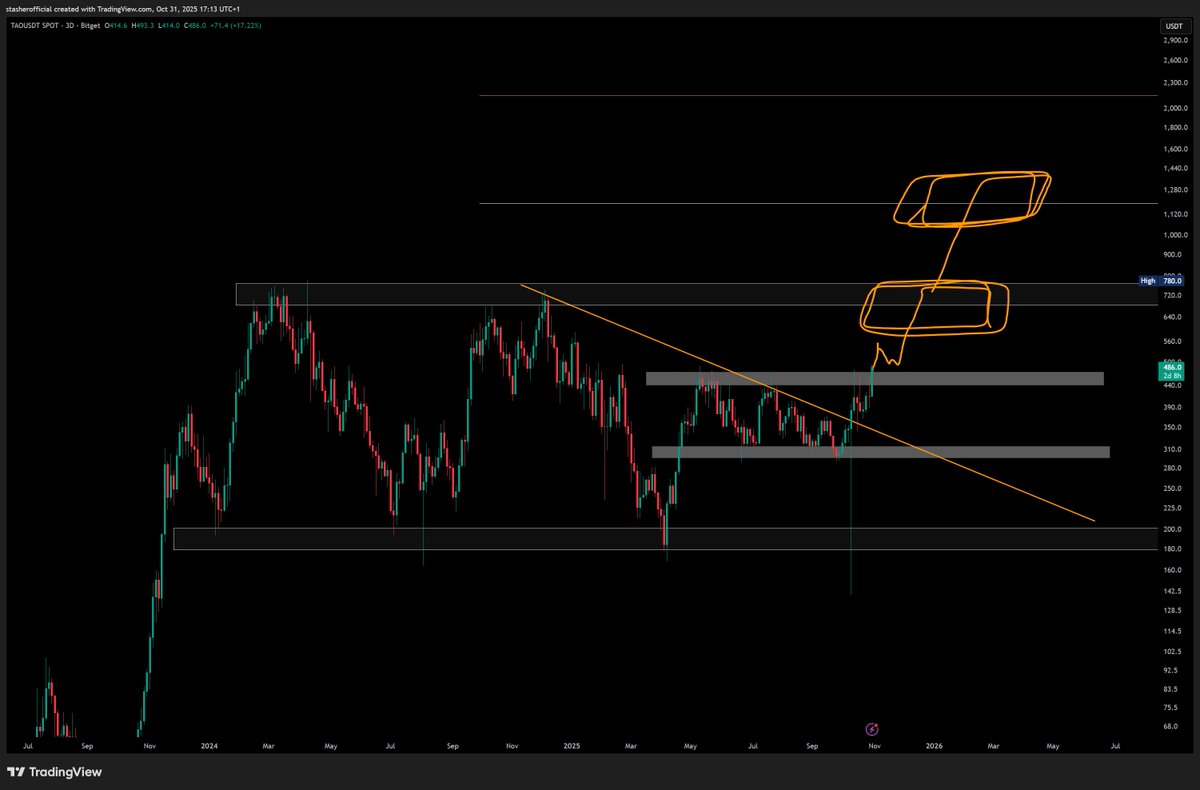Click the 720.0 price axis label
This screenshot has width=1200, height=790.
click(1174, 297)
